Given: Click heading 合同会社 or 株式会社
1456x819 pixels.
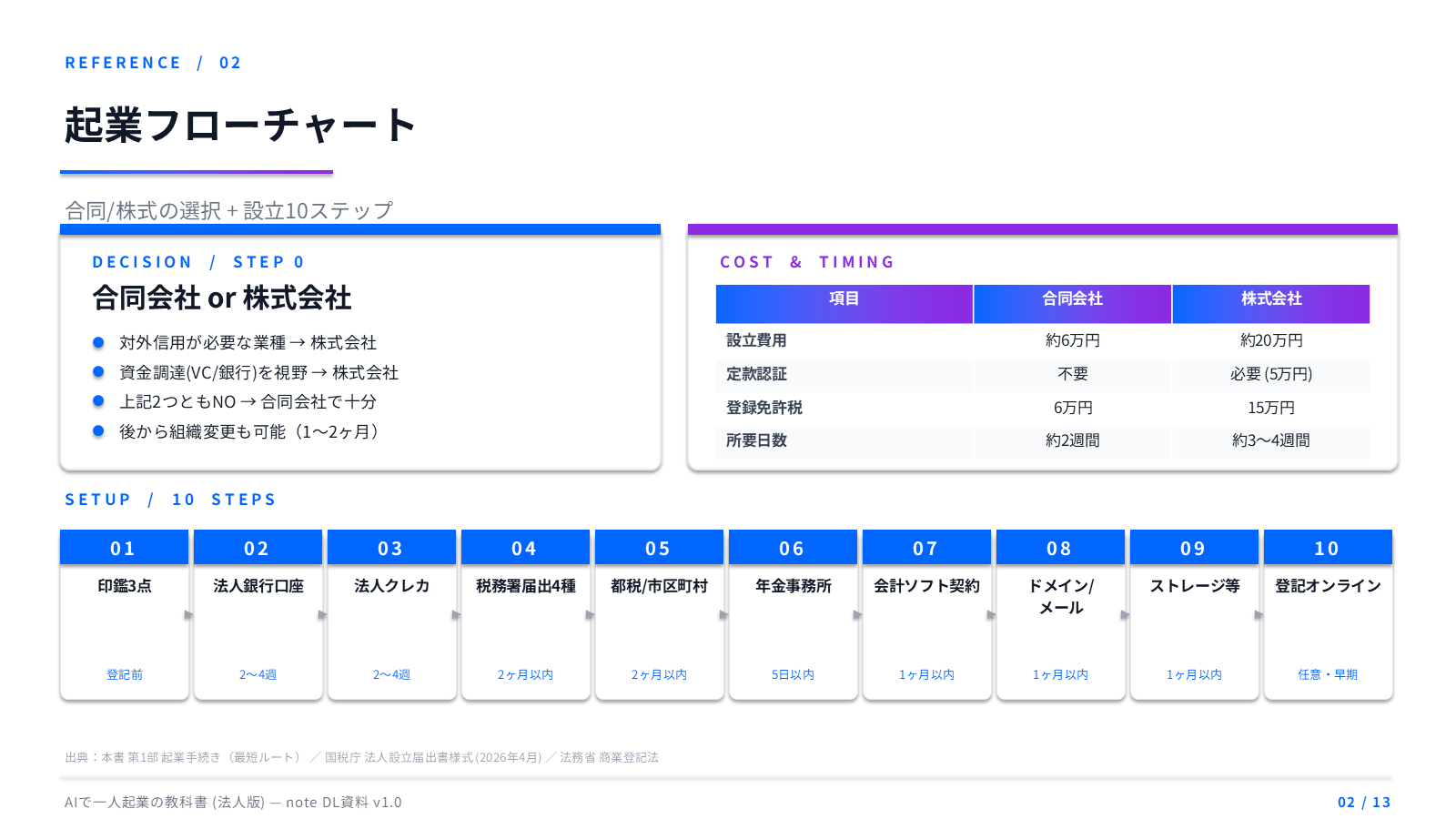Looking at the screenshot, I should [x=222, y=298].
